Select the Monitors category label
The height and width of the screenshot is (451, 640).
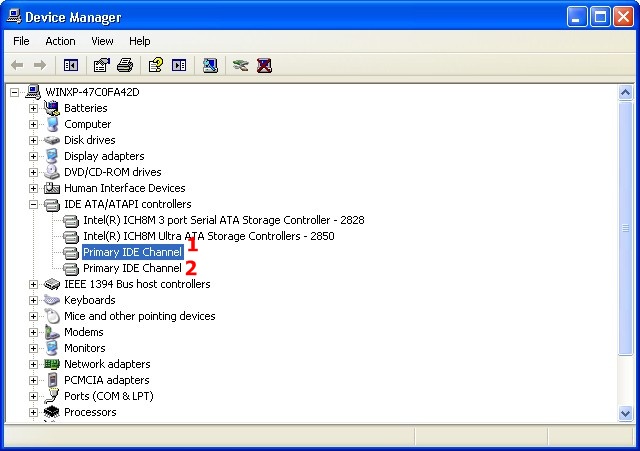84,348
